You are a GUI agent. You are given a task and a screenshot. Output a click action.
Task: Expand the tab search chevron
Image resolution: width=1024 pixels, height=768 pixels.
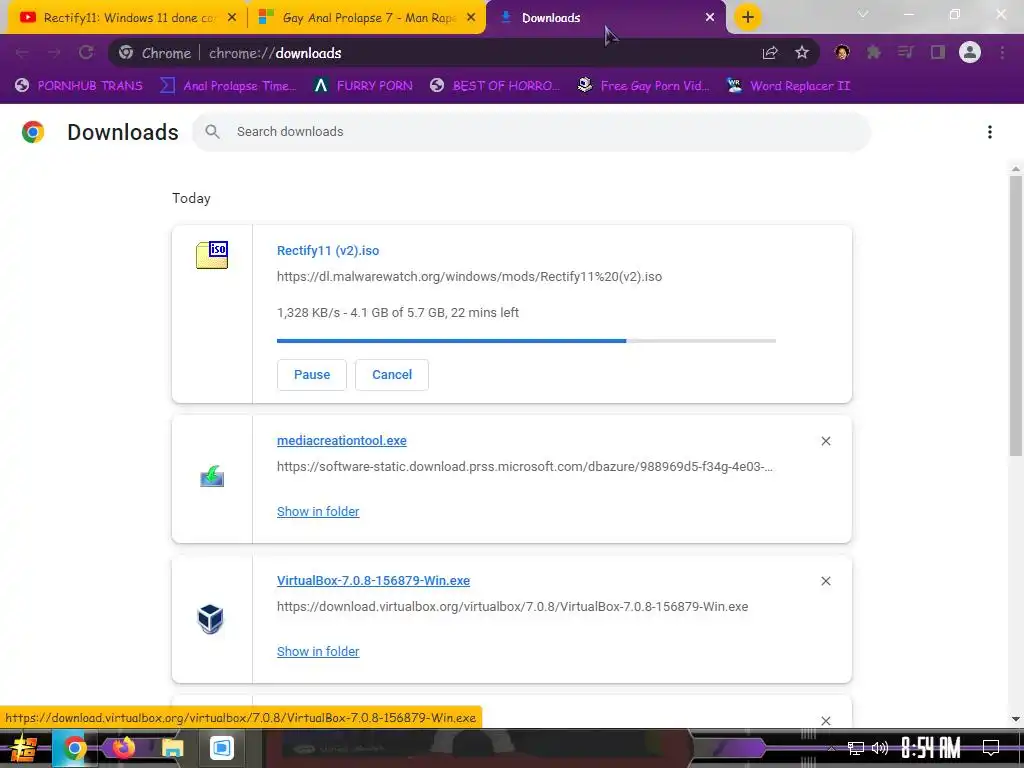click(x=863, y=14)
